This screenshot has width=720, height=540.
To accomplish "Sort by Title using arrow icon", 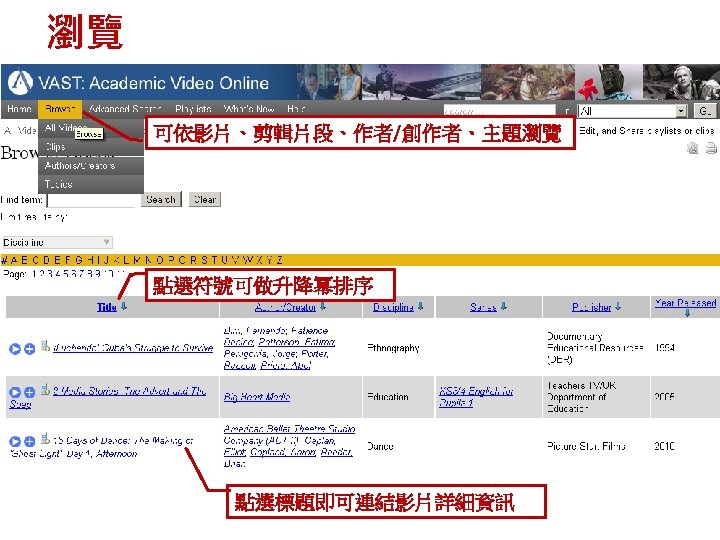I will (124, 306).
